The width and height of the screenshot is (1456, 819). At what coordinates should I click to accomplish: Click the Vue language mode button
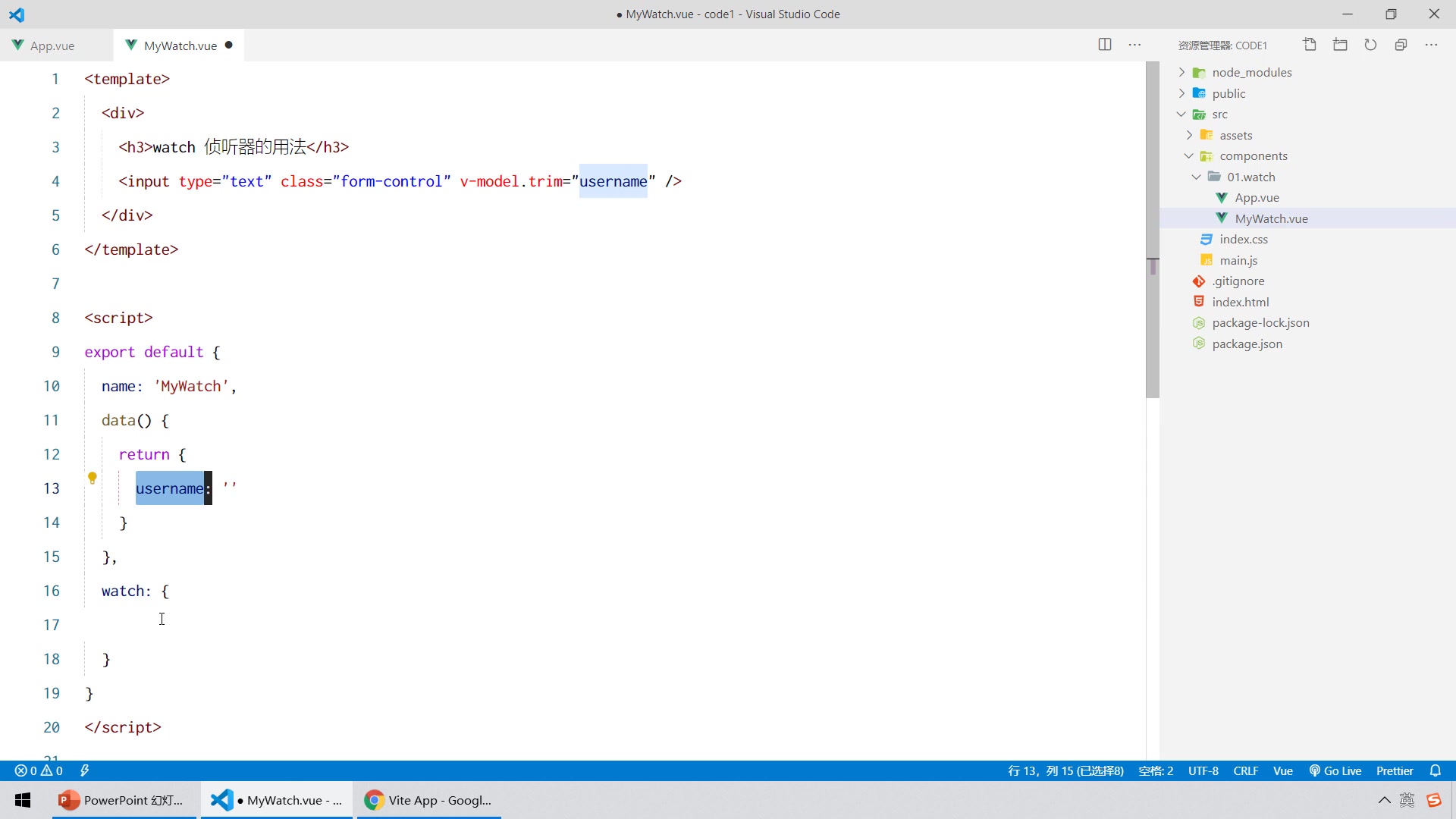(1282, 770)
